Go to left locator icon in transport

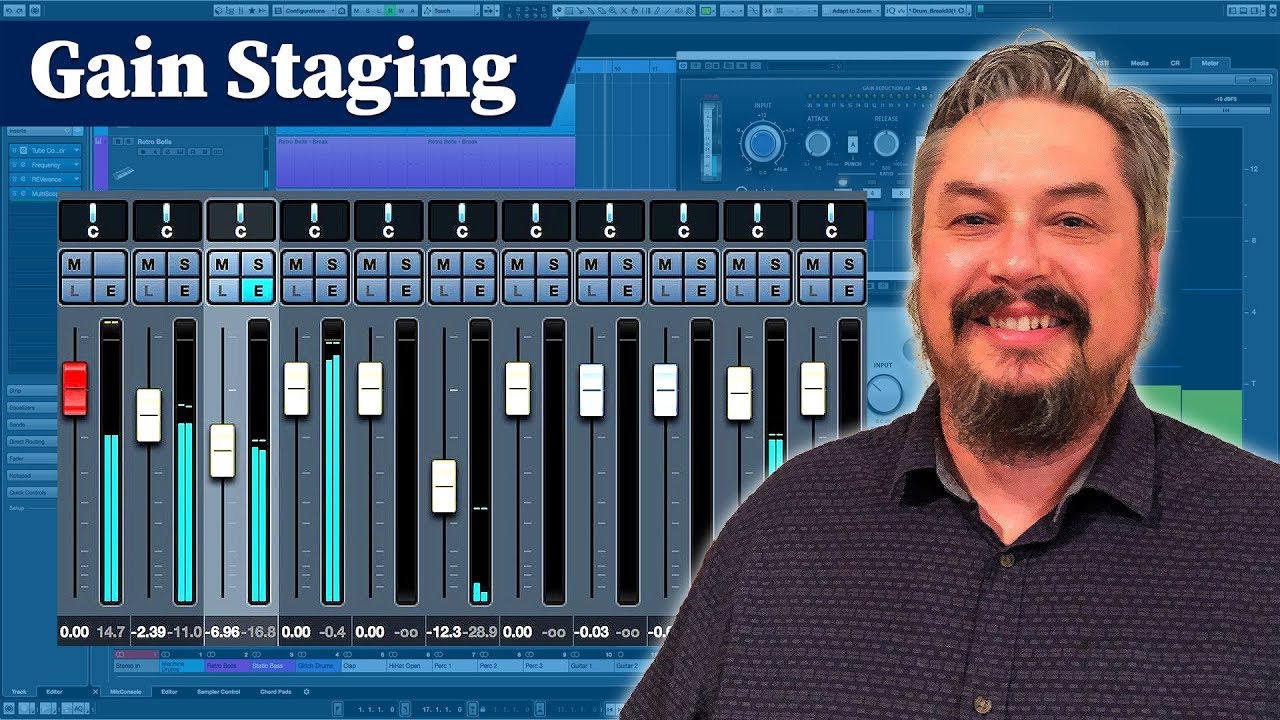click(339, 709)
